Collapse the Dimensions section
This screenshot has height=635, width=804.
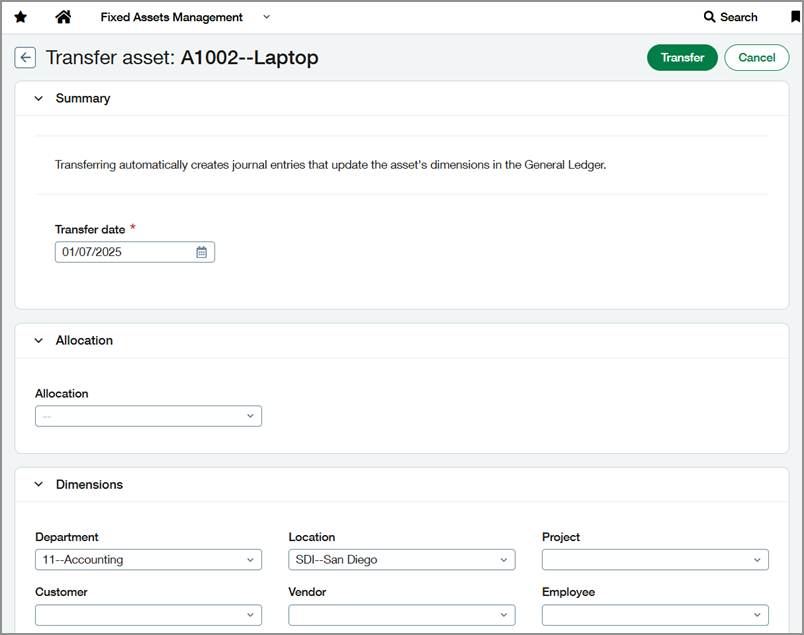[38, 484]
